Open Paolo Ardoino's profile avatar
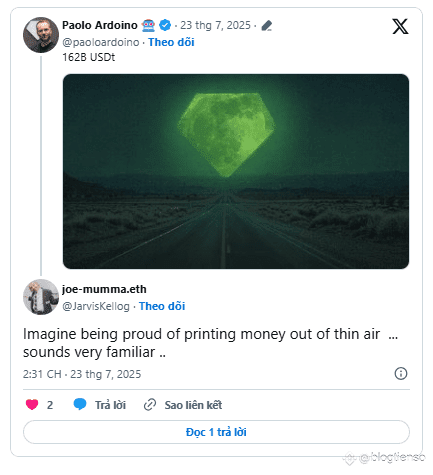 tap(41, 35)
